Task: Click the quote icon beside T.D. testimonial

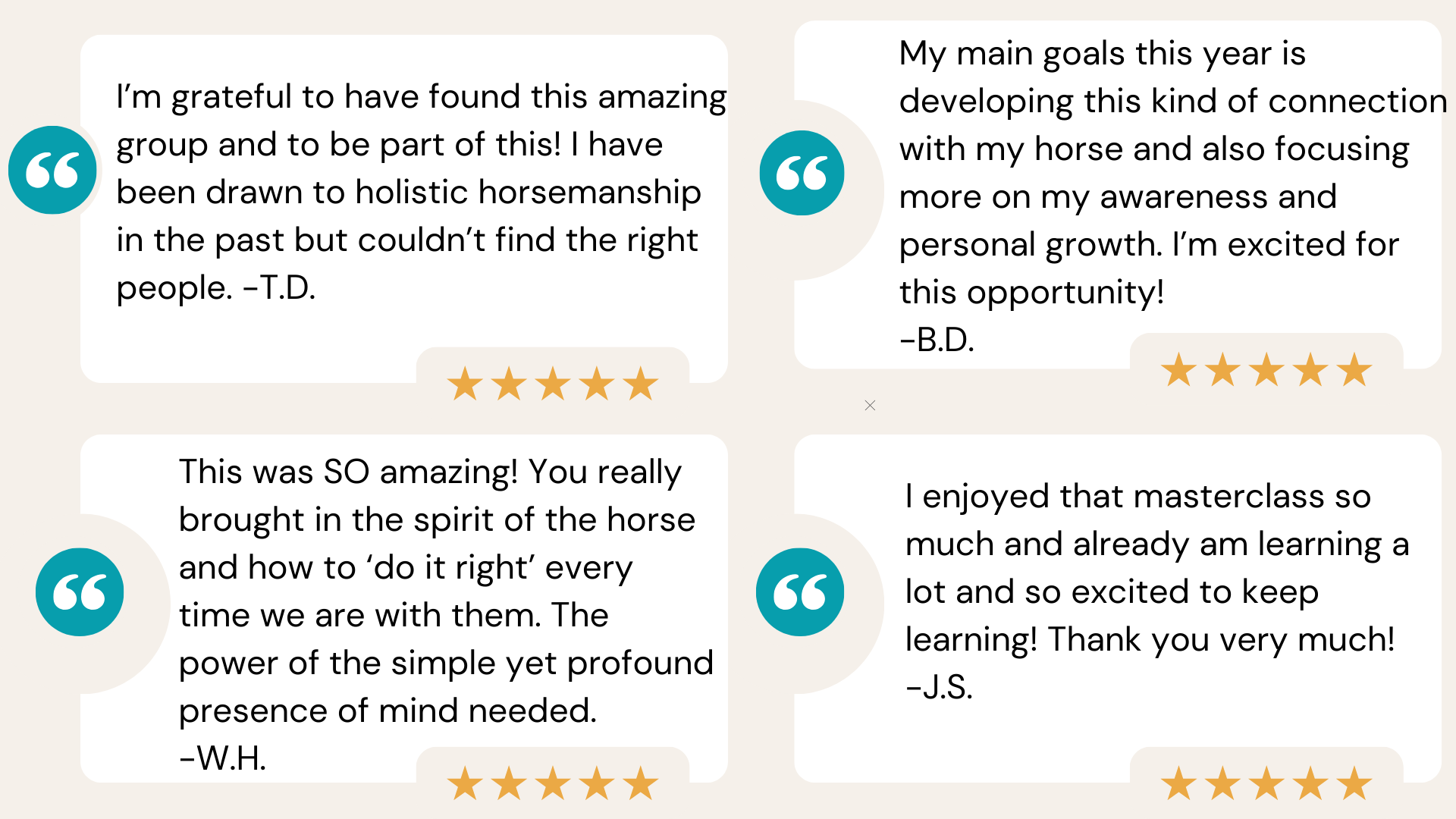Action: coord(52,170)
